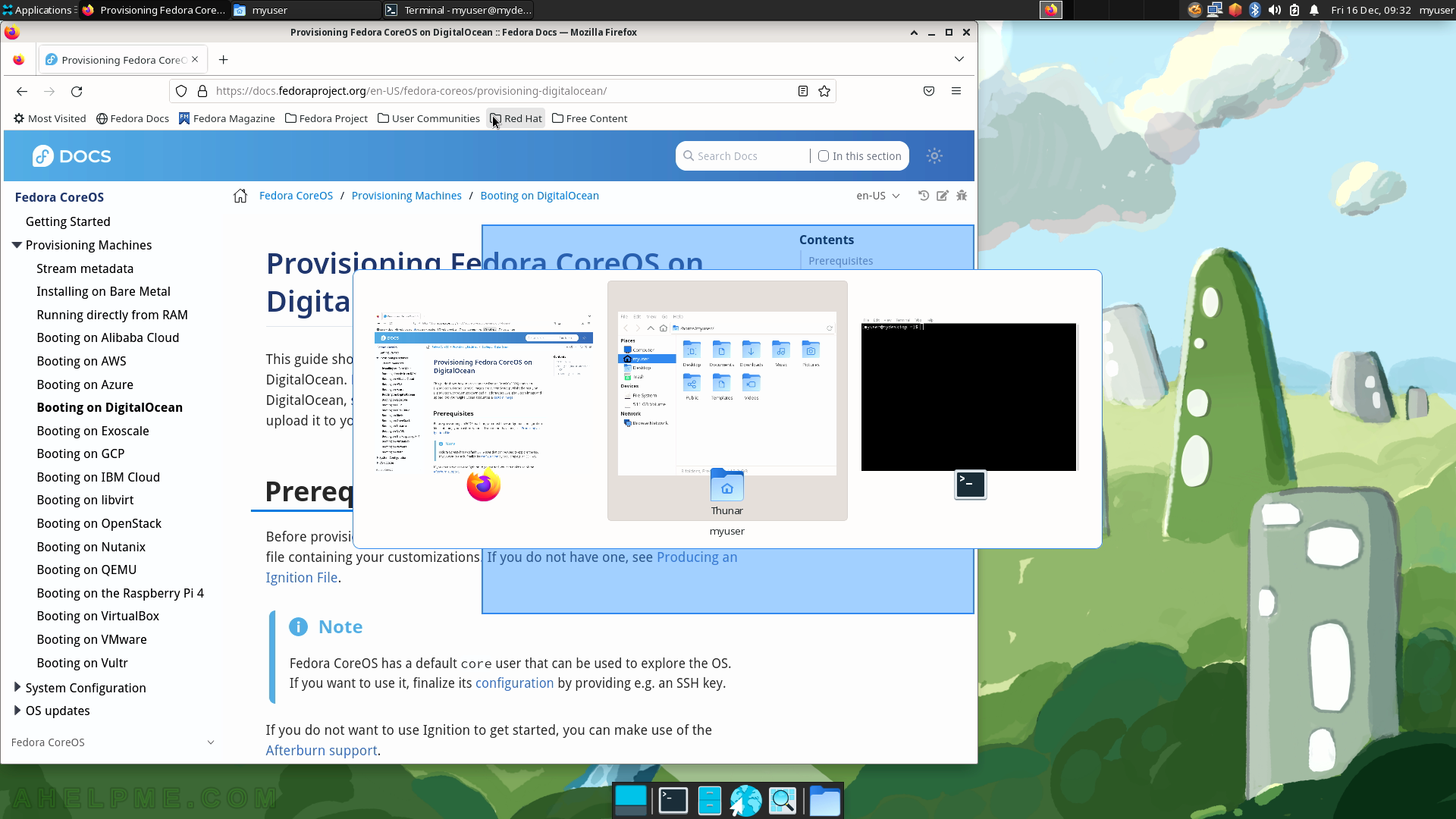Open the list all tabs dropdown
1456x819 pixels.
point(959,59)
